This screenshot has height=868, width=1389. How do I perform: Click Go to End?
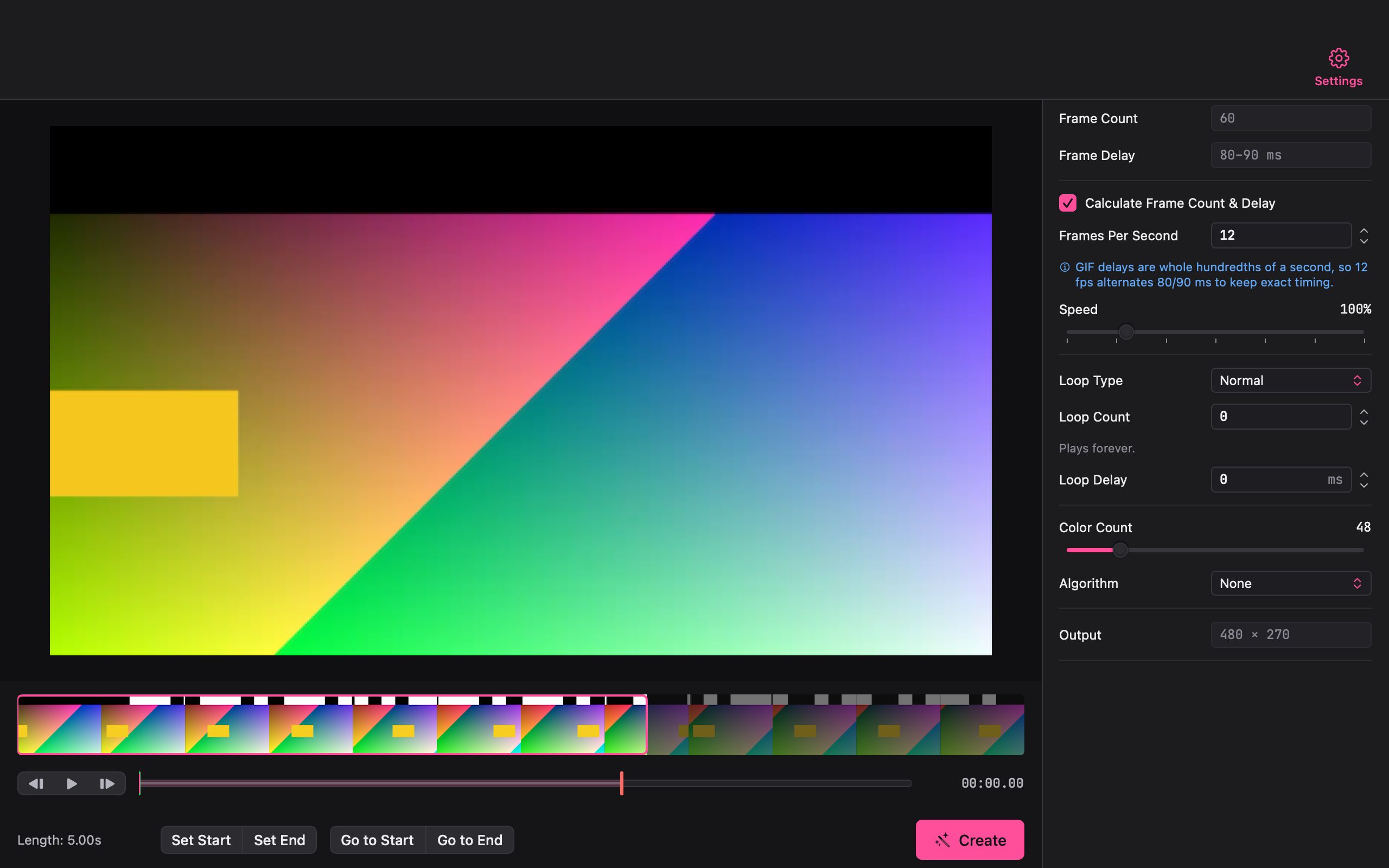(469, 840)
